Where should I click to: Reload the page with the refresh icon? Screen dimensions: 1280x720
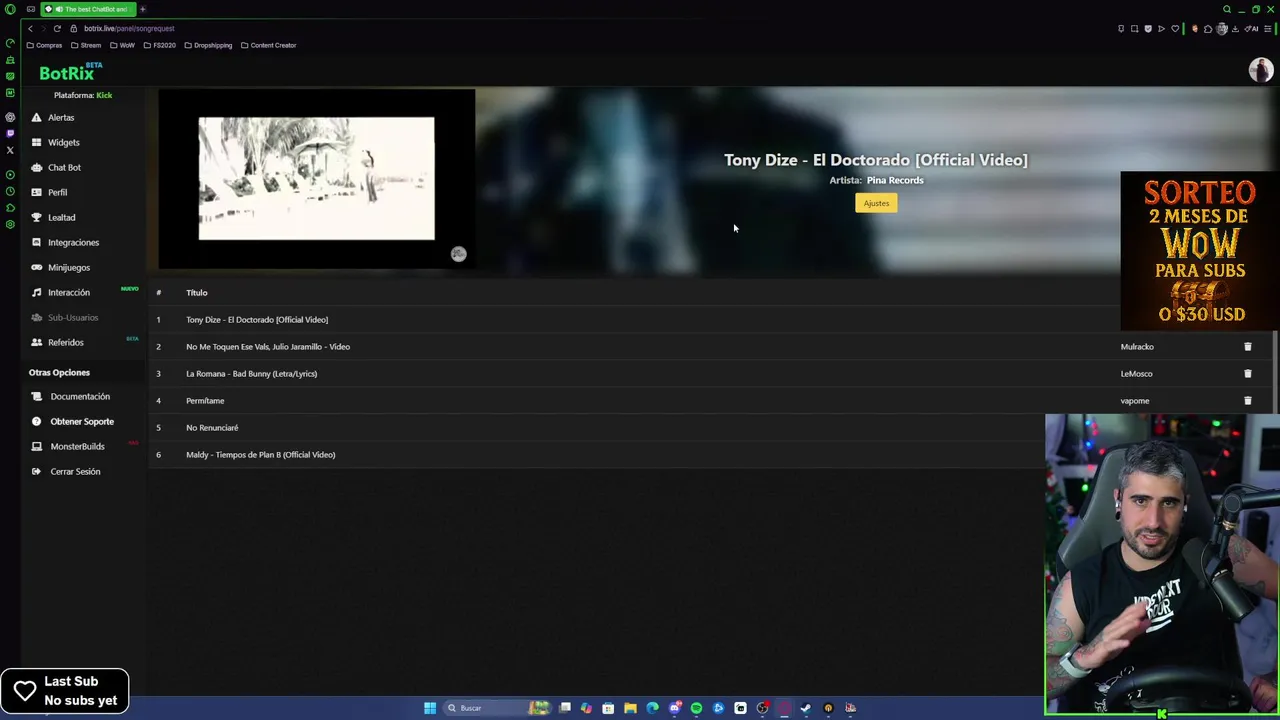point(57,28)
